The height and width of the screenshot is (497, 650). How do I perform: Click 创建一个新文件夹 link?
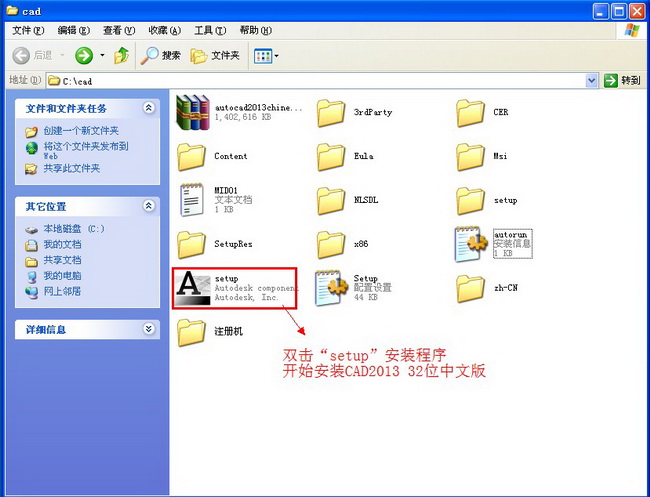coord(81,131)
